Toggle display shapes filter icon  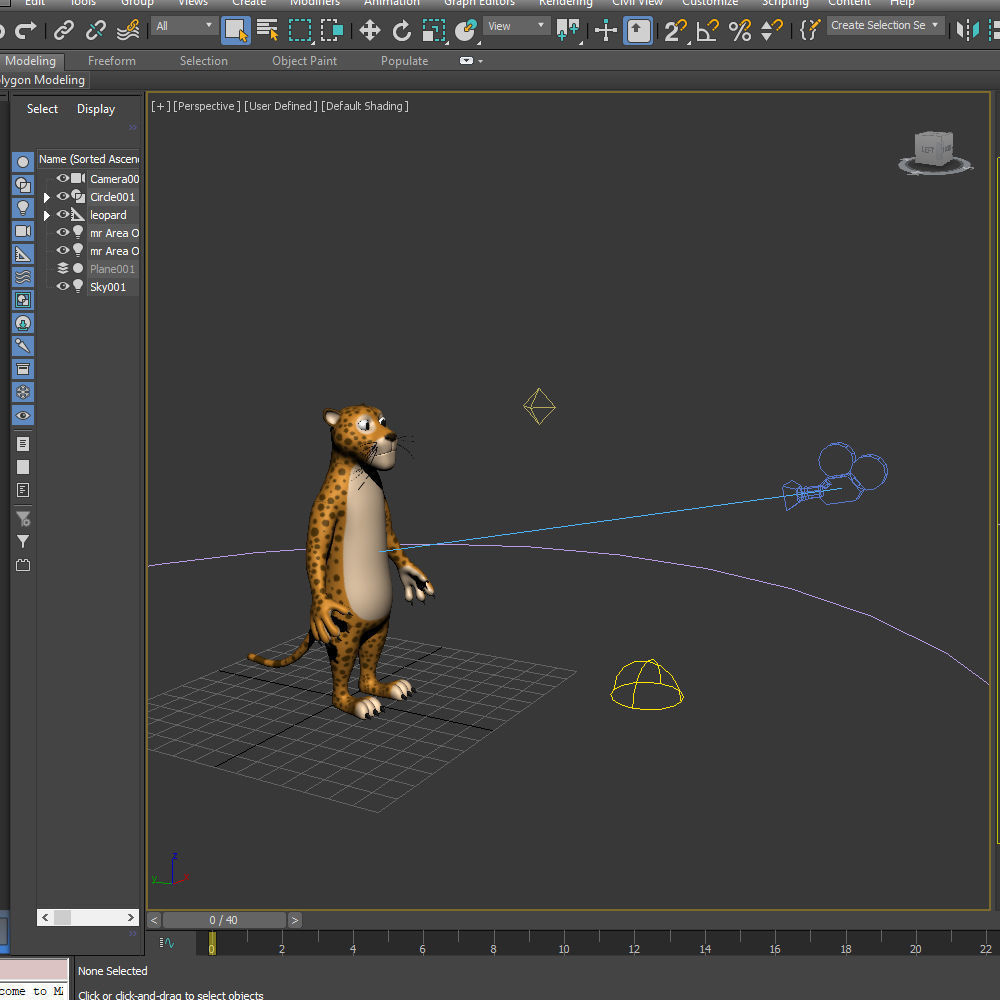[23, 185]
